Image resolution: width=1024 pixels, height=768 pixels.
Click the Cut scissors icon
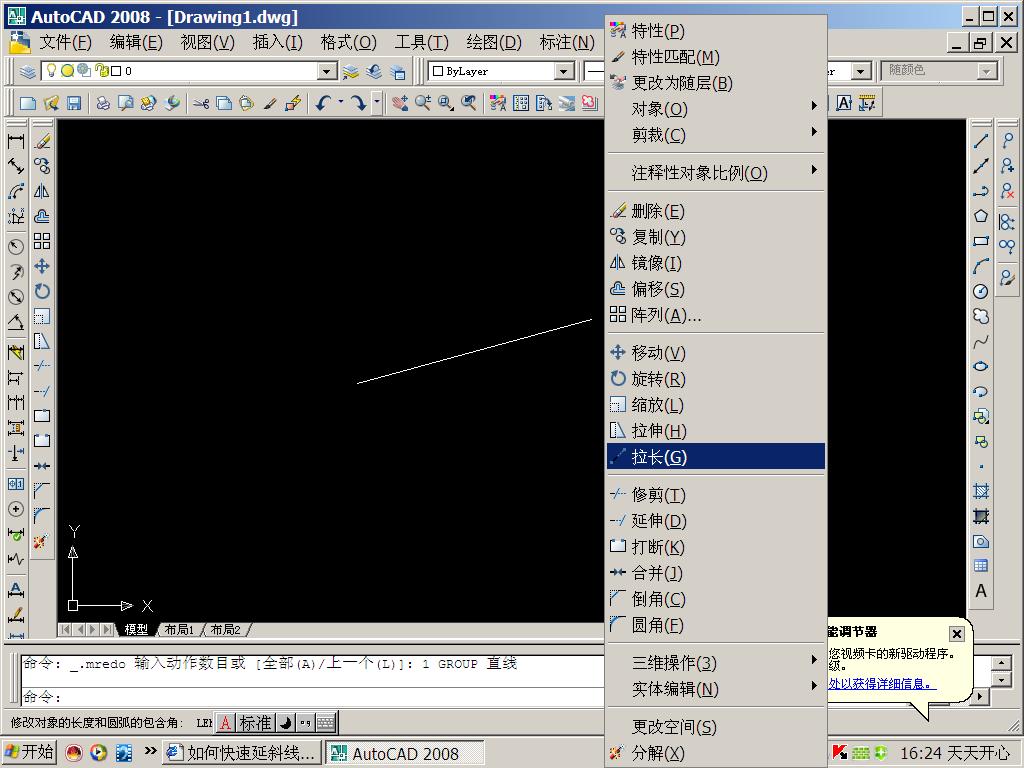201,103
